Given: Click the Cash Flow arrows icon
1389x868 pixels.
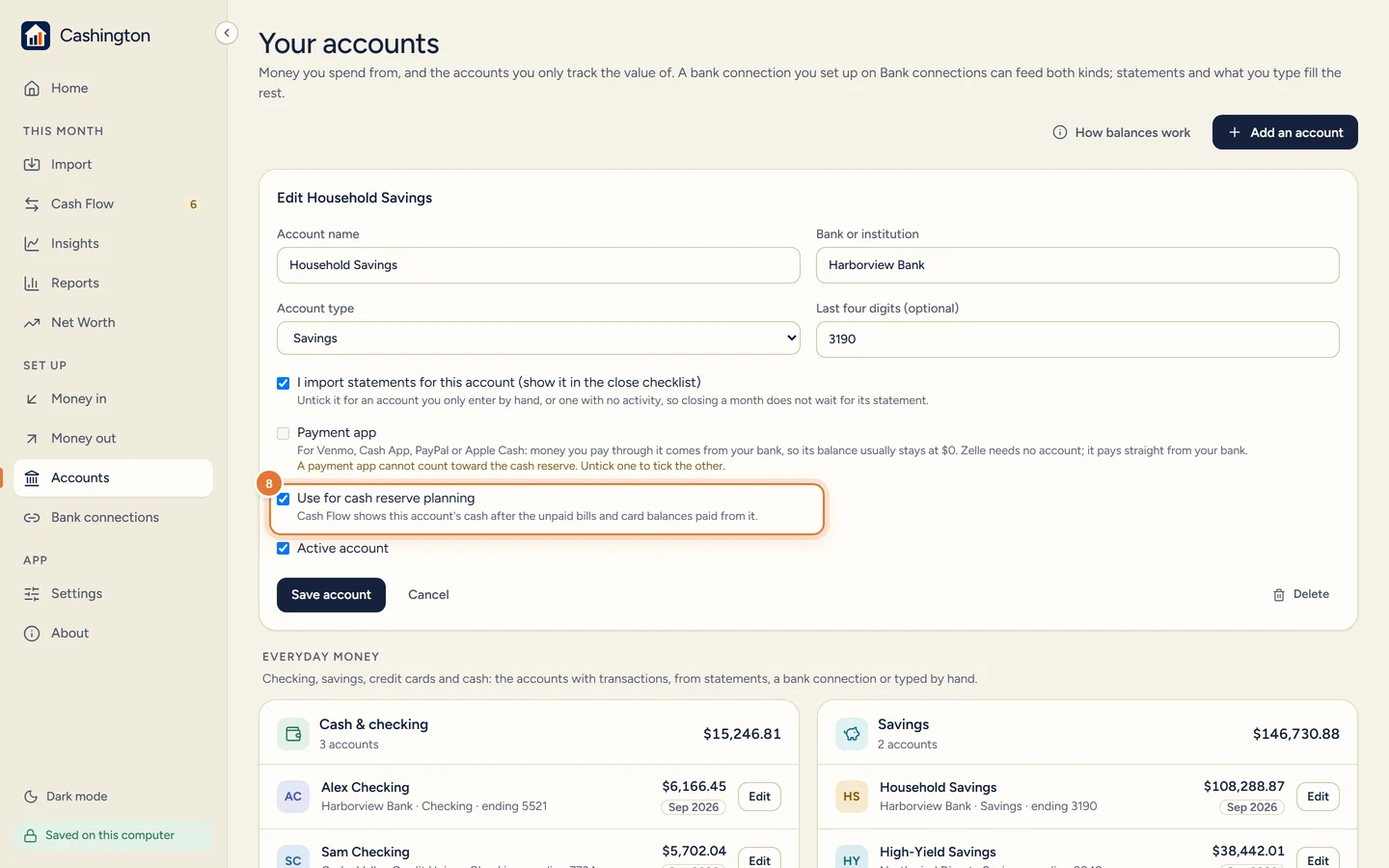Looking at the screenshot, I should 32,203.
